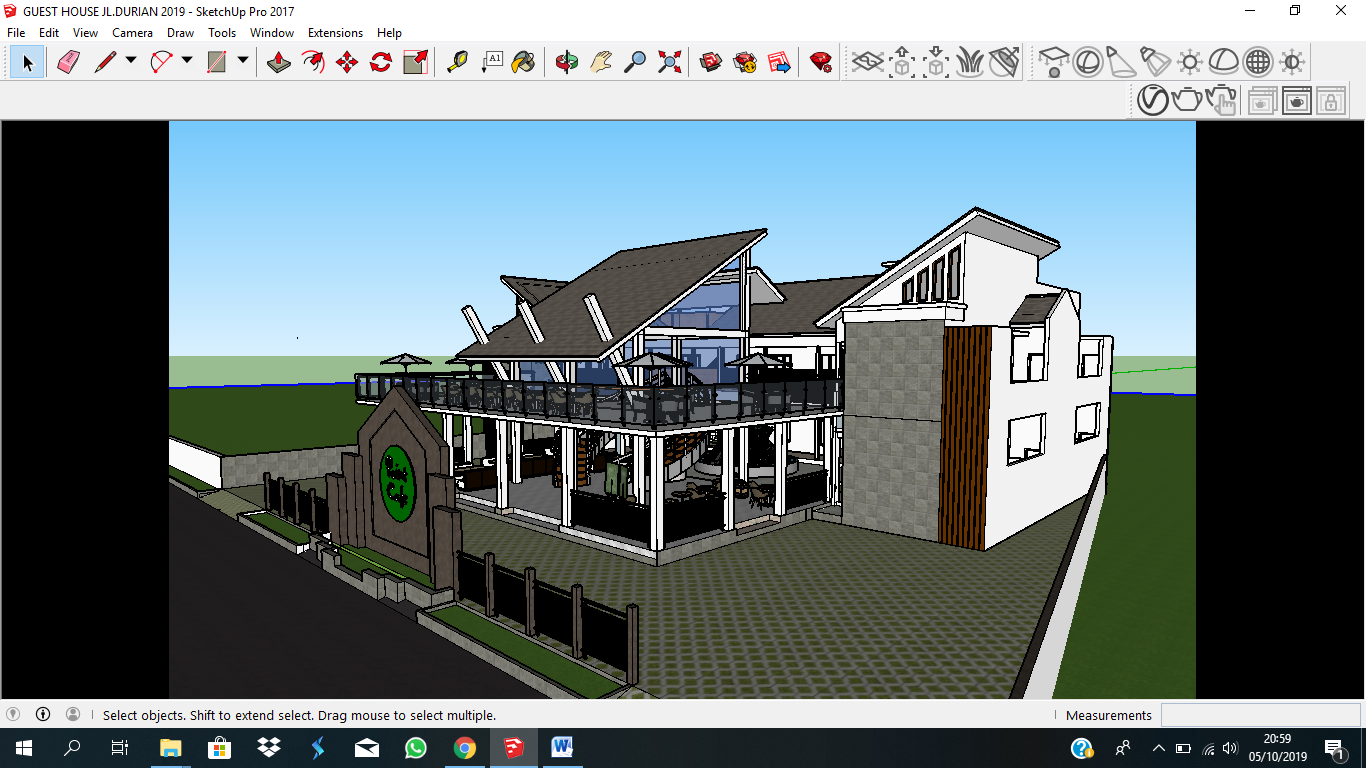Start render with V-Ray teapot icon
Viewport: 1366px width, 768px height.
(1187, 100)
